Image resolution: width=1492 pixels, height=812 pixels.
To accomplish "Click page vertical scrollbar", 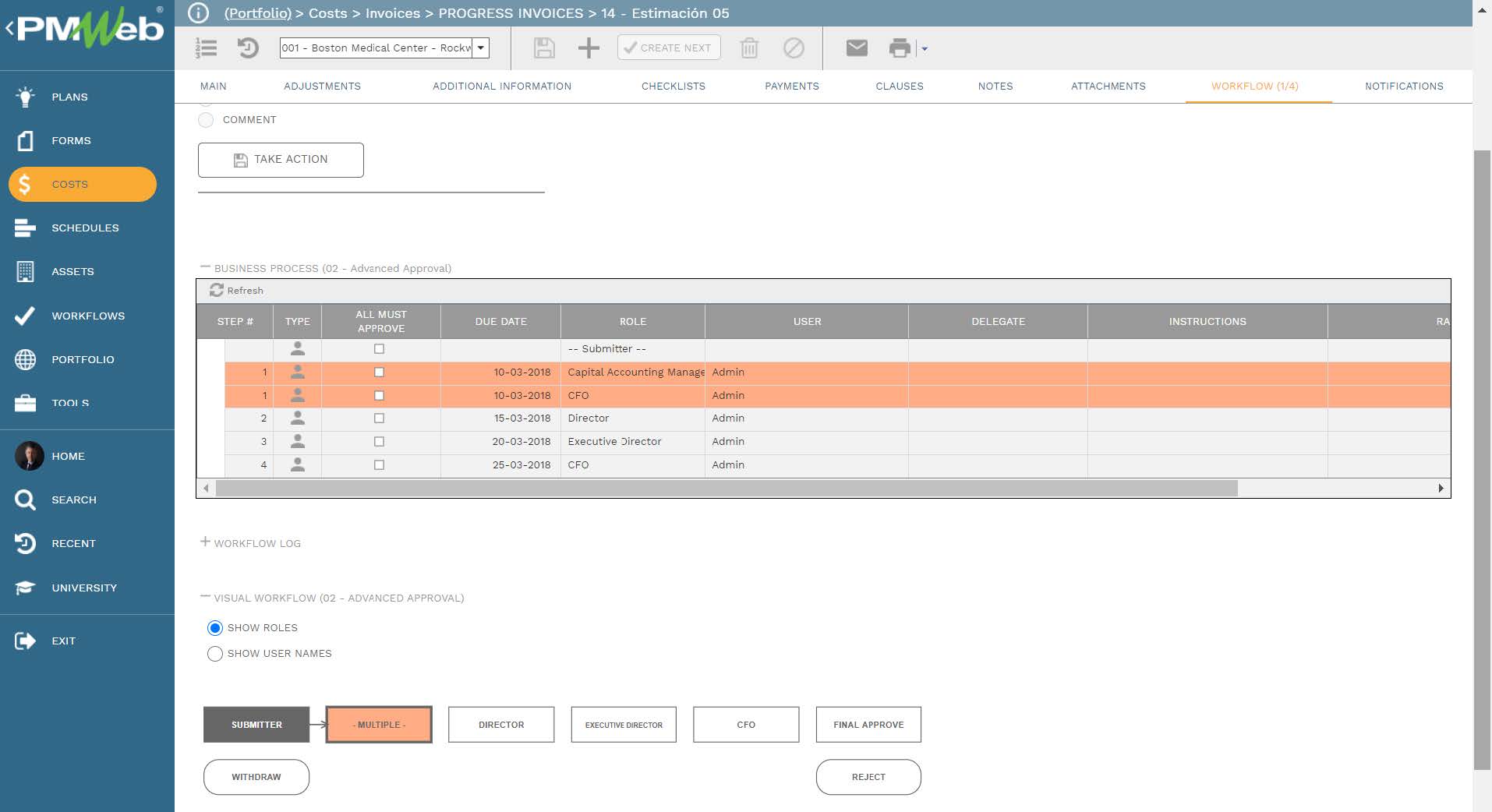I will [x=1482, y=460].
